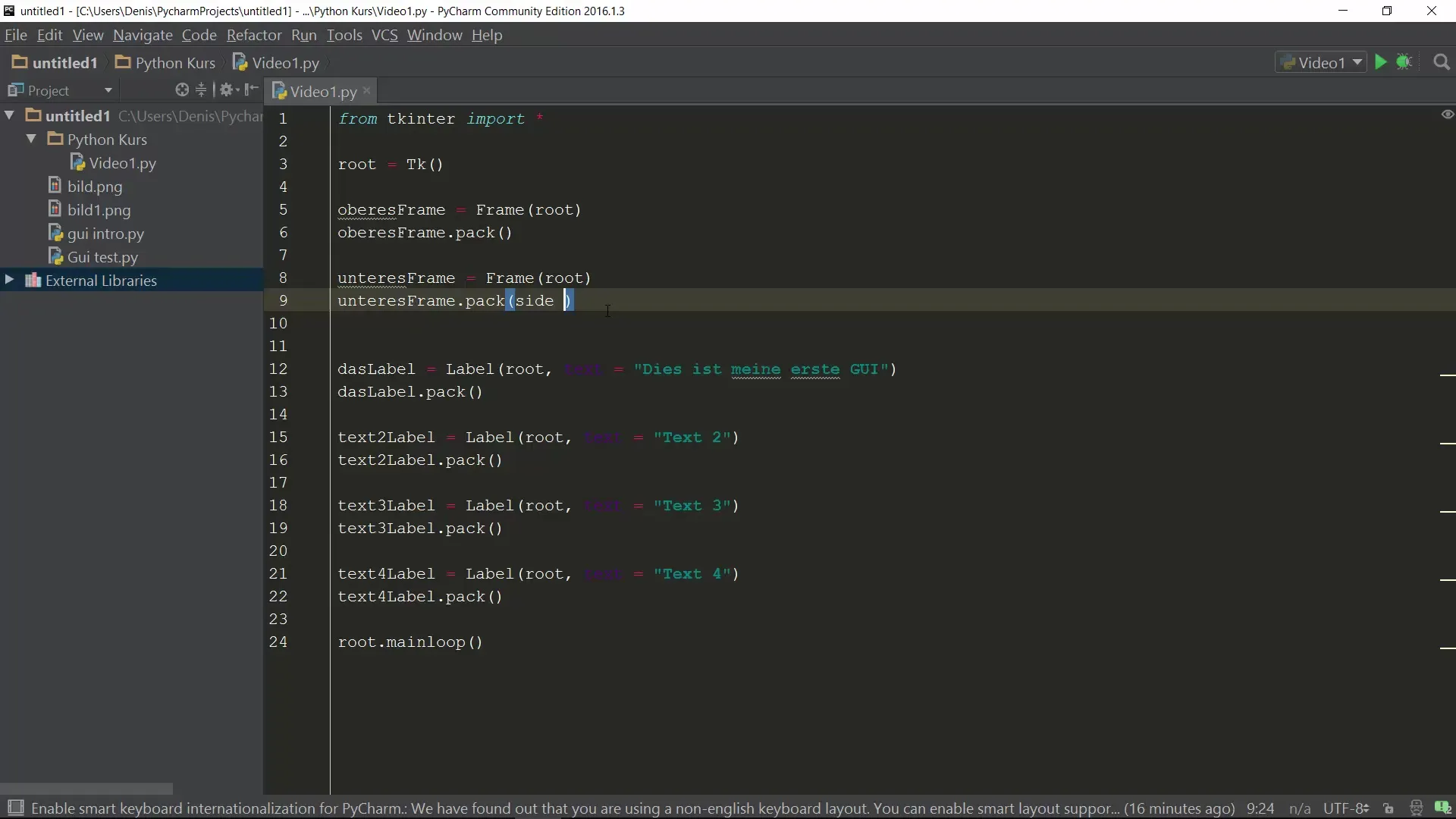Open event log notifications balloon
The width and height of the screenshot is (1456, 819).
pyautogui.click(x=1442, y=808)
